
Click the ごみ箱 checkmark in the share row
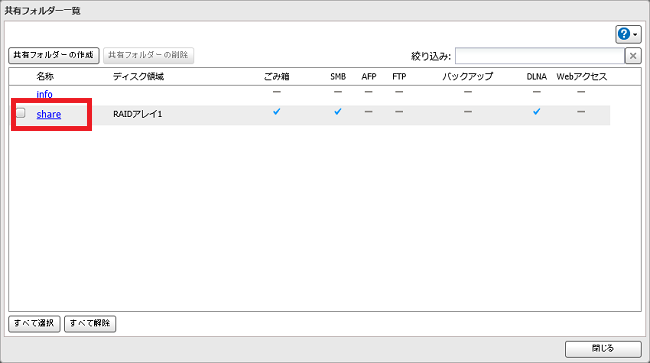[x=276, y=111]
